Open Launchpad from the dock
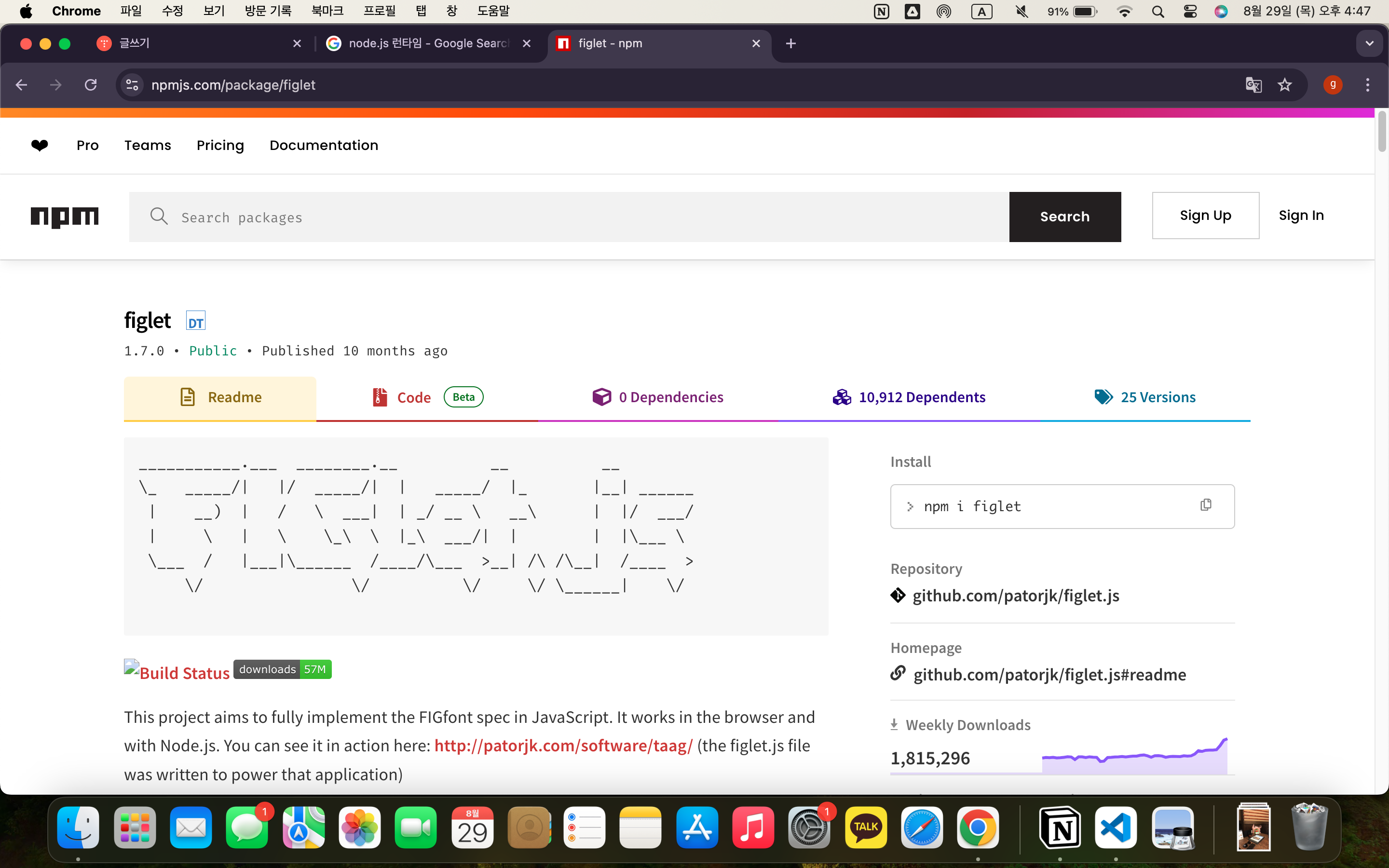The width and height of the screenshot is (1389, 868). (x=134, y=828)
